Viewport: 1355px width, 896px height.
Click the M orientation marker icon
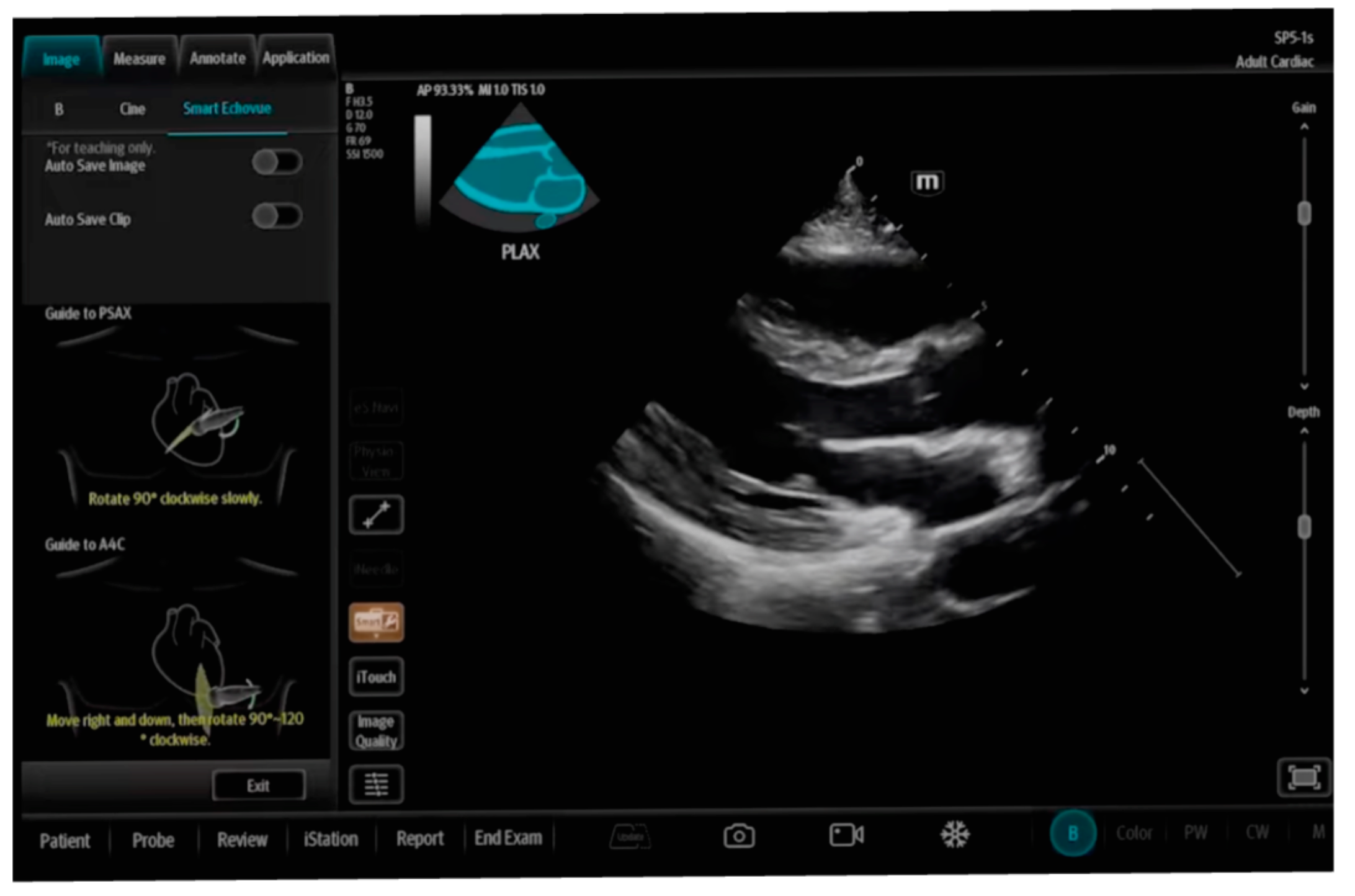click(927, 182)
